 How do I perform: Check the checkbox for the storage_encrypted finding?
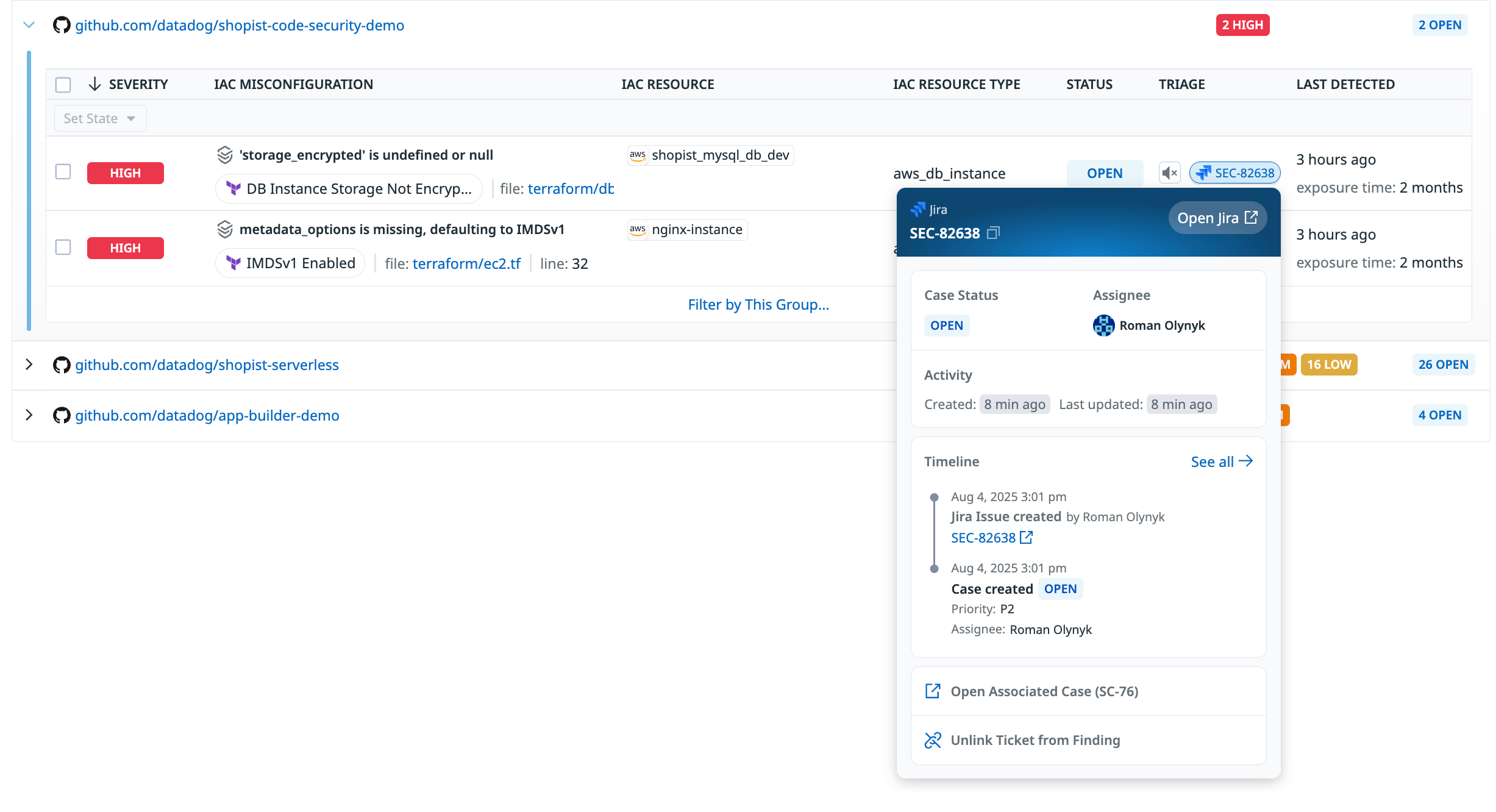63,172
